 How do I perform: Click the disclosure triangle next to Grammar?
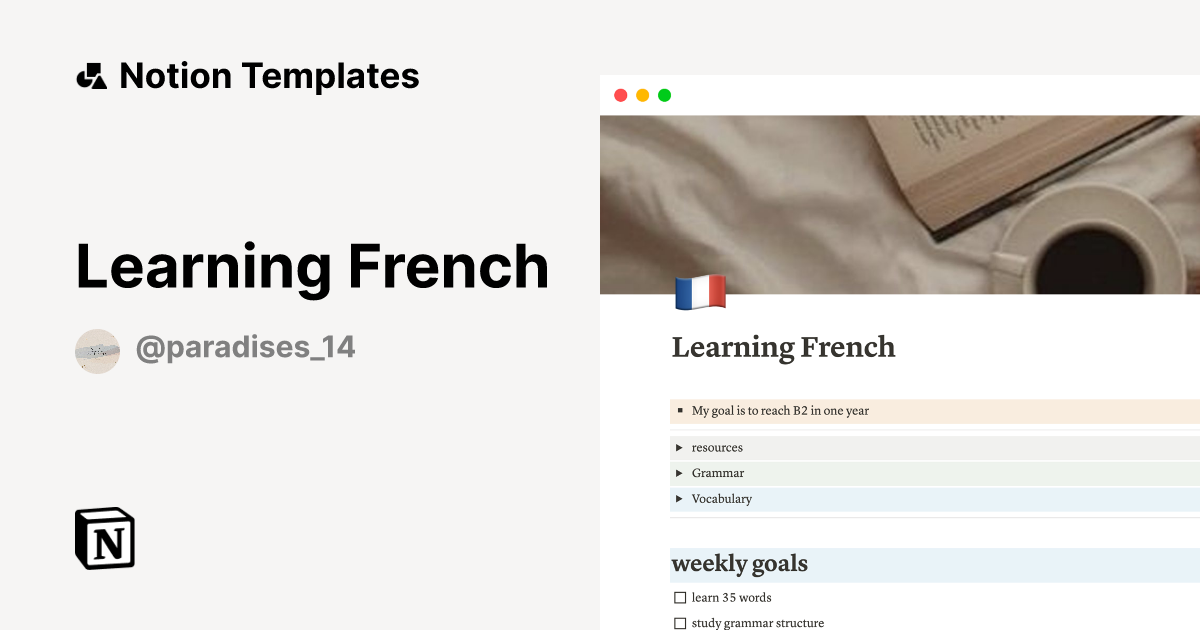click(x=679, y=472)
